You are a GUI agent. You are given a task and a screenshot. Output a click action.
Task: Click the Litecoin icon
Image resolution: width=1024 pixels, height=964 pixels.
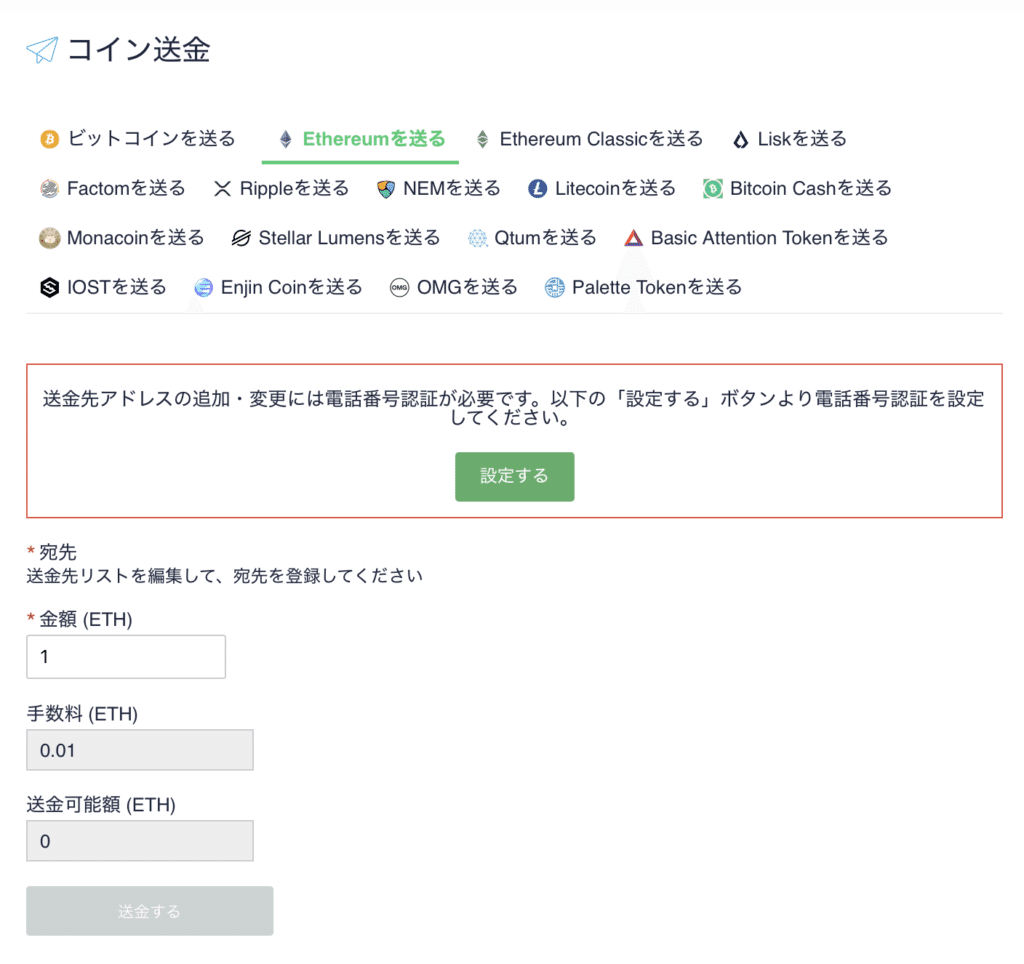click(x=536, y=187)
